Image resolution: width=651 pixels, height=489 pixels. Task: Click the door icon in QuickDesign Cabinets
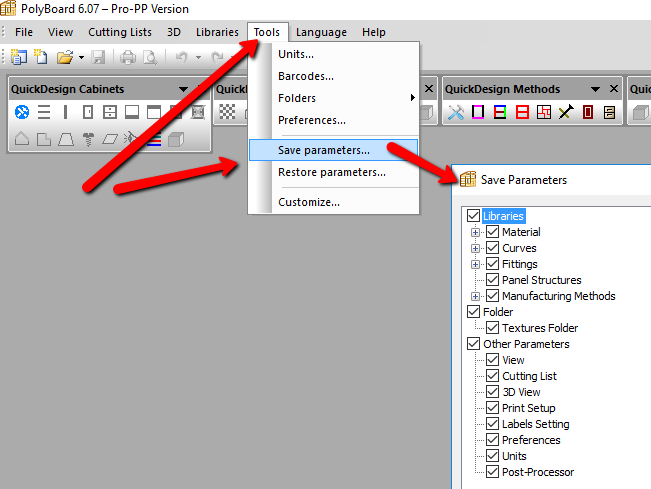tap(88, 112)
